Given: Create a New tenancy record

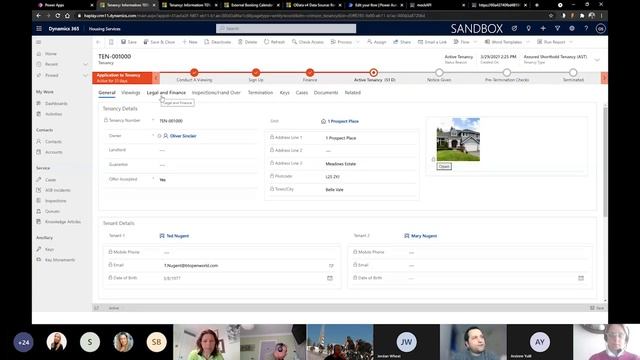Looking at the screenshot, I should click(190, 42).
